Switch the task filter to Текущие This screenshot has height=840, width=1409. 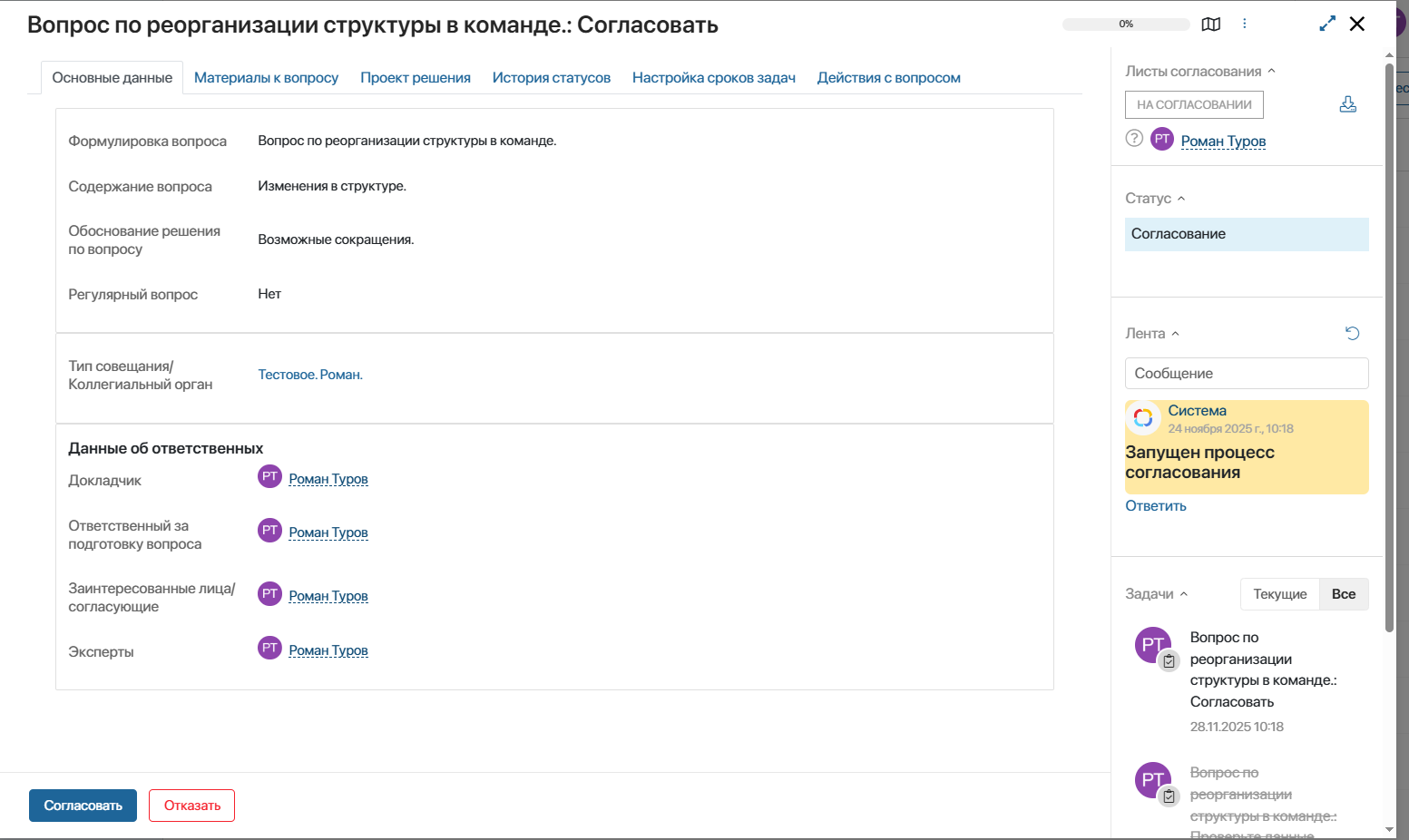click(x=1279, y=594)
